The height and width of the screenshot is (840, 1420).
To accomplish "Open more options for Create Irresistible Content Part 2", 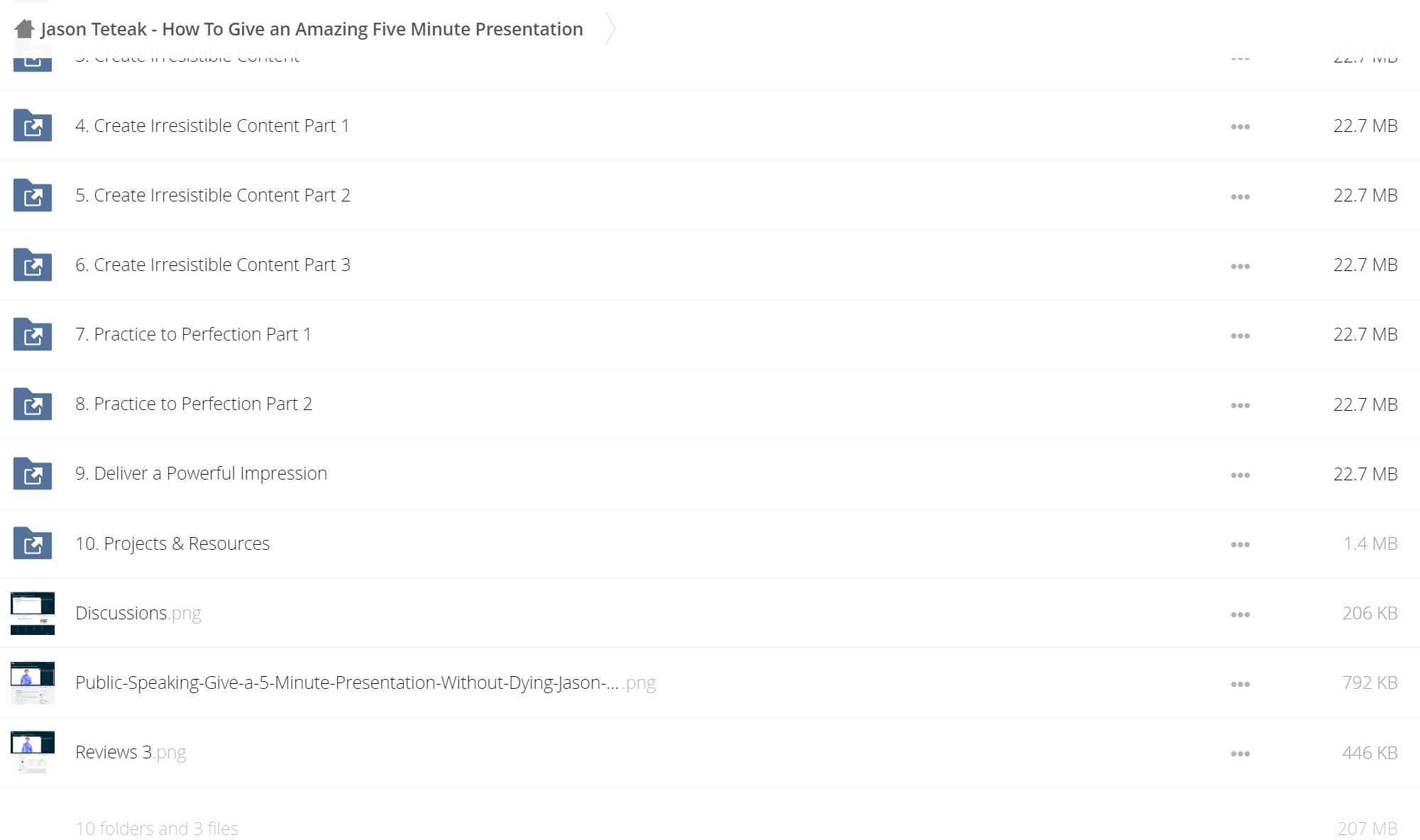I will pos(1240,197).
